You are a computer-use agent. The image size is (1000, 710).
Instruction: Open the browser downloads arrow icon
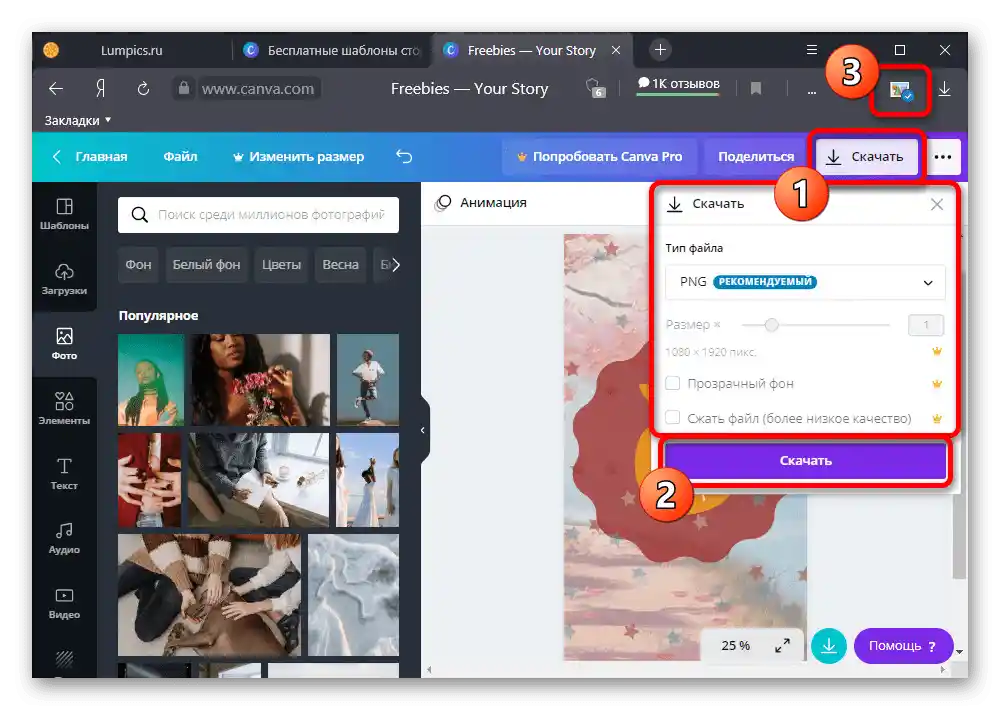coord(945,89)
